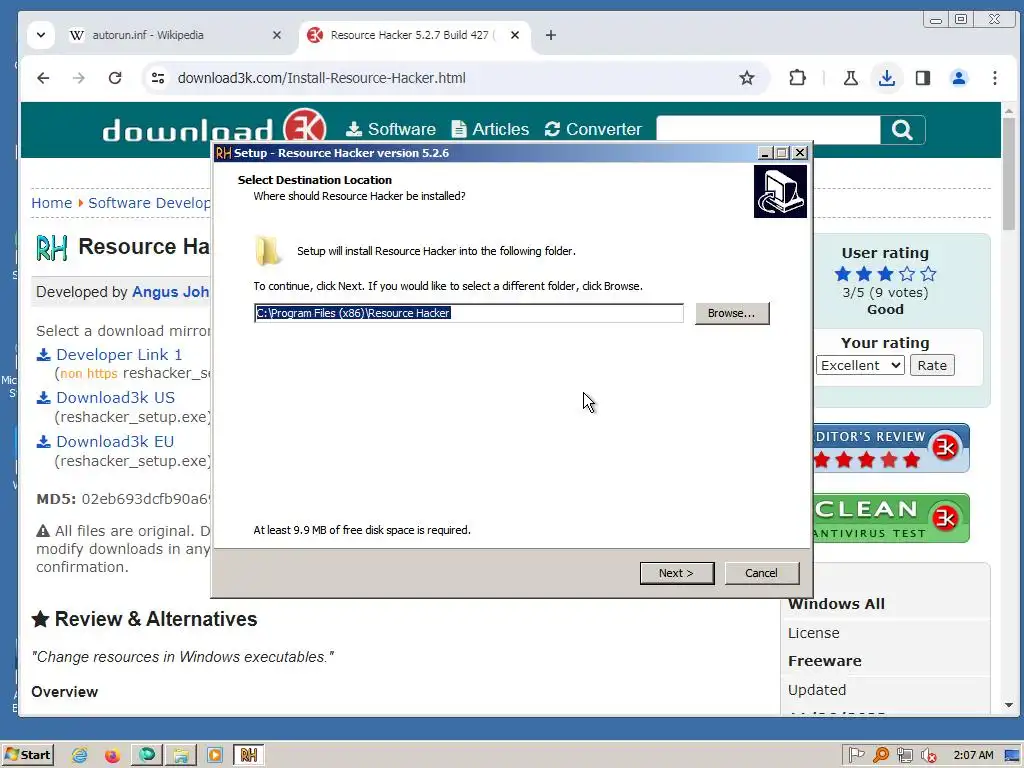Select the Resource Hacker 5.2.7 browser tab
The height and width of the screenshot is (768, 1024).
(411, 35)
